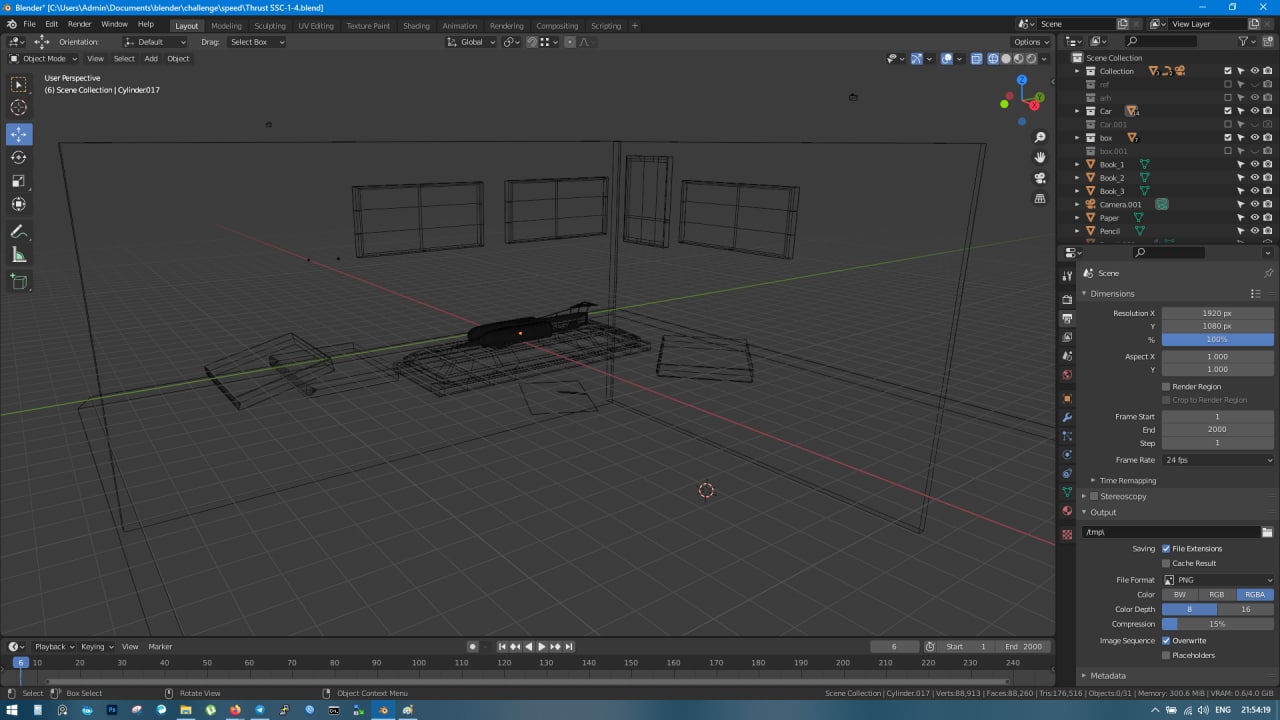
Task: Open the Global transform orientation dropdown
Action: pos(471,42)
